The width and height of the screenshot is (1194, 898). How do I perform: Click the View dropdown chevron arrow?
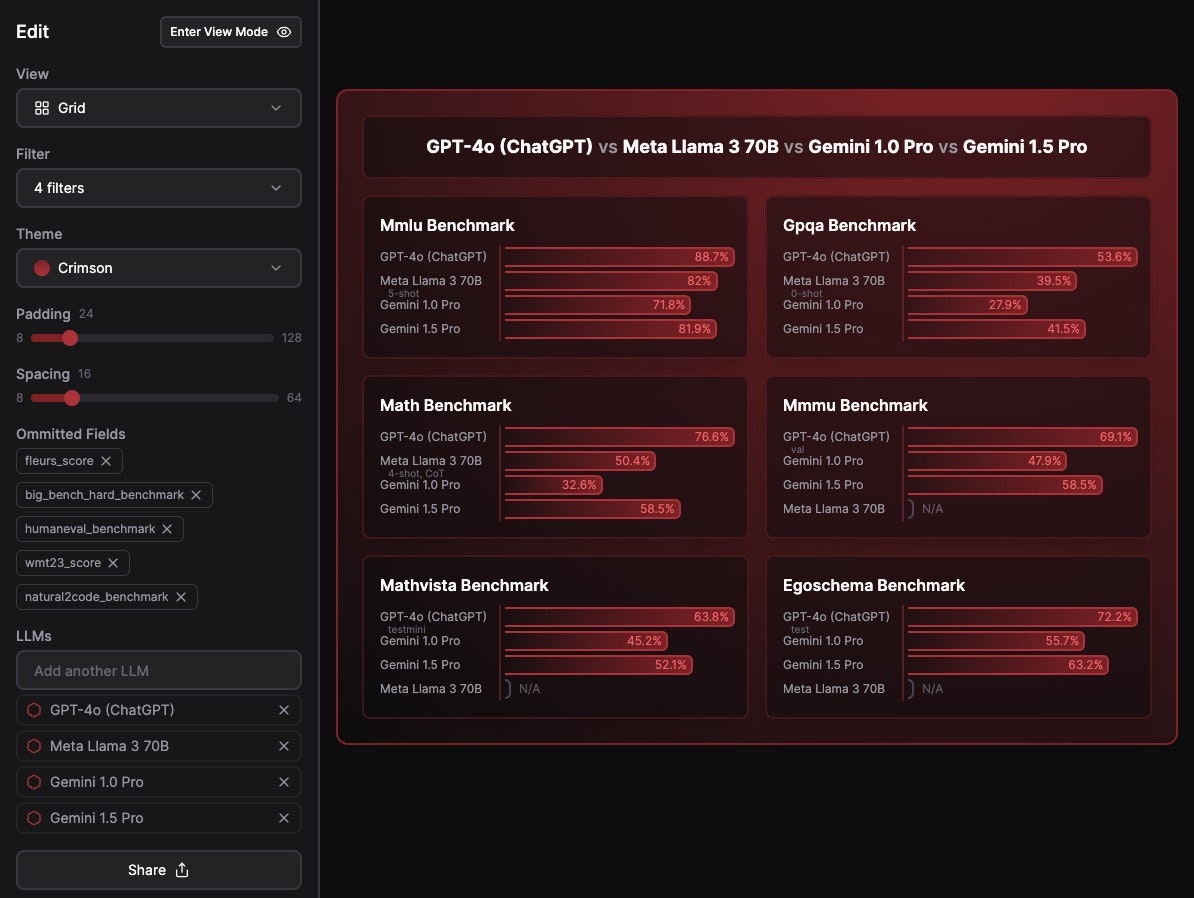tap(276, 108)
